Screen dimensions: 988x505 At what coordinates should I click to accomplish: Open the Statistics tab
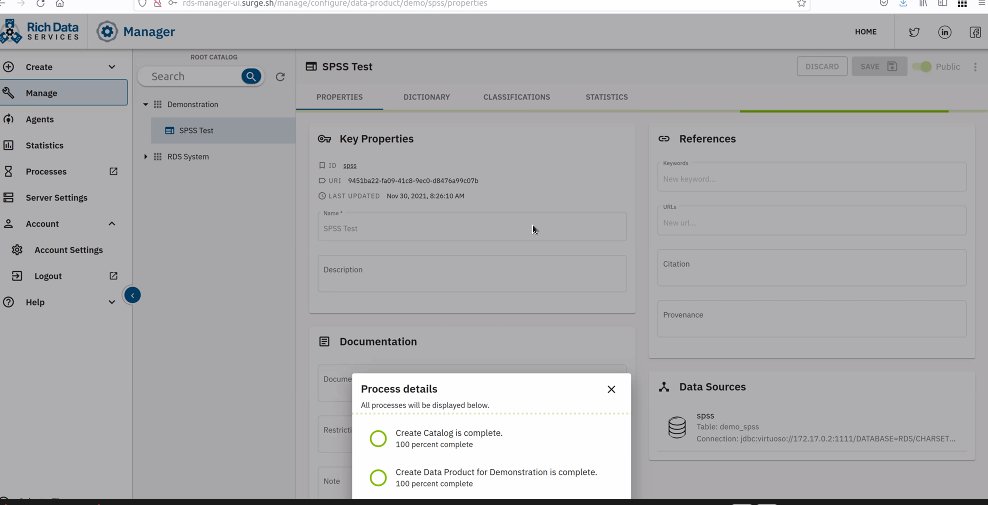(x=606, y=97)
